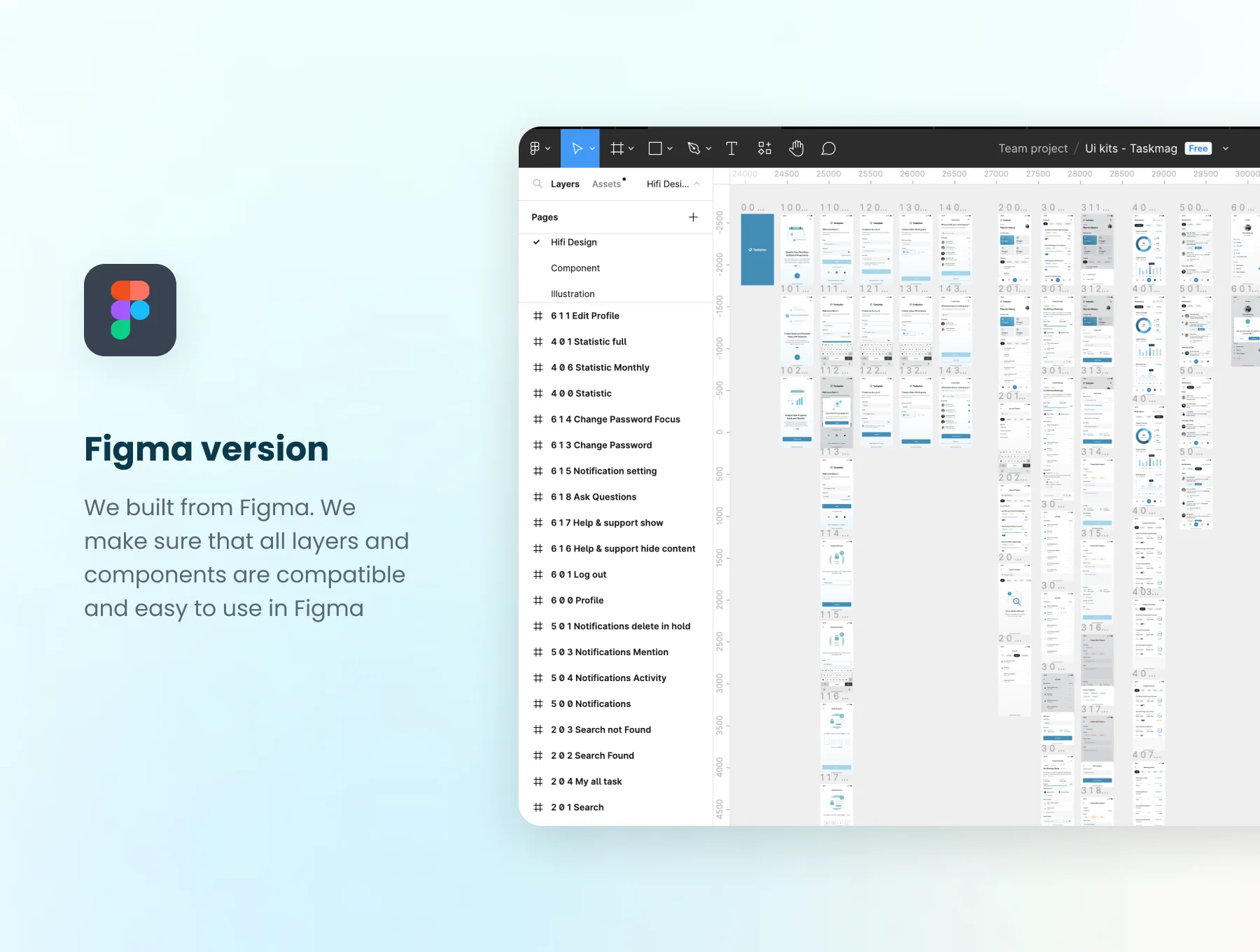Add a new page with plus icon
The height and width of the screenshot is (952, 1260).
pyautogui.click(x=693, y=217)
